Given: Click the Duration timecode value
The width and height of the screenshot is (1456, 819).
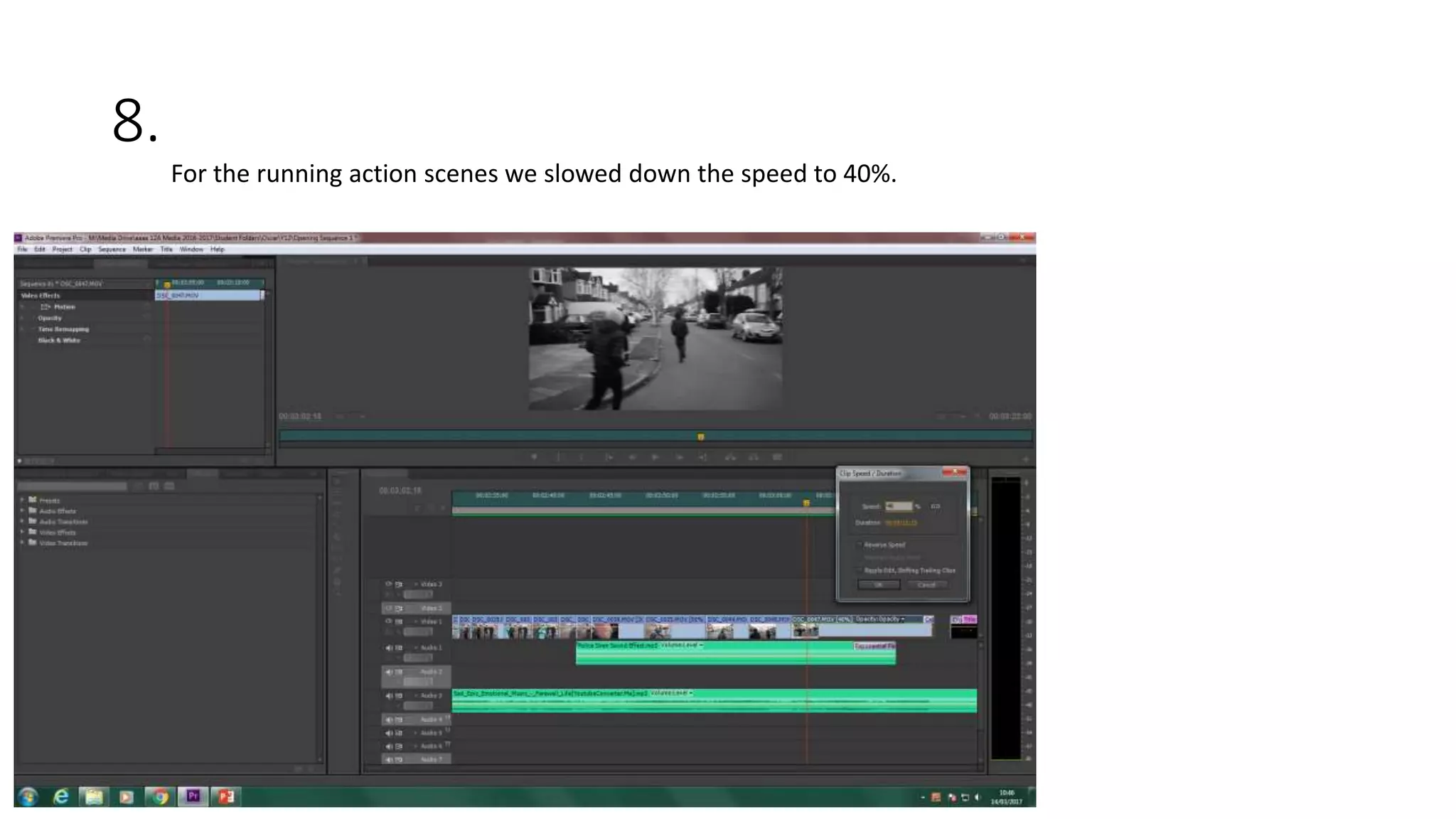Looking at the screenshot, I should [901, 523].
